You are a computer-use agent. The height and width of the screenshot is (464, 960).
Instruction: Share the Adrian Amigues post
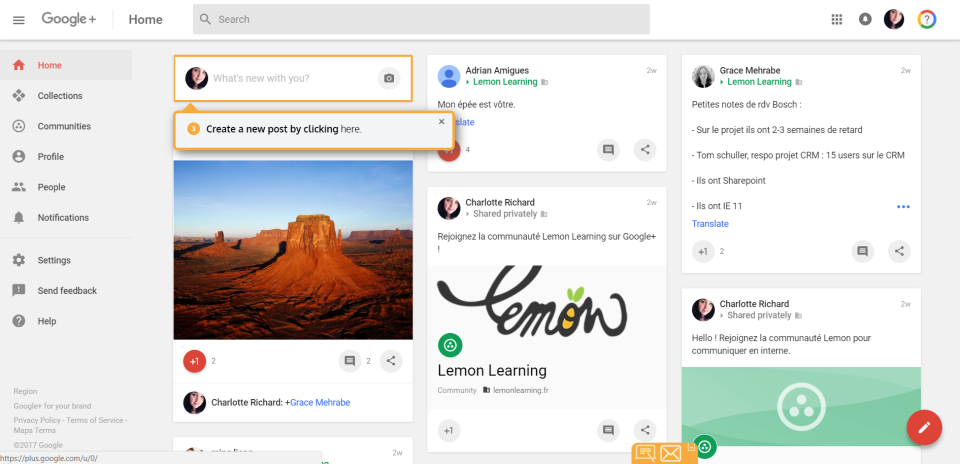click(x=646, y=150)
